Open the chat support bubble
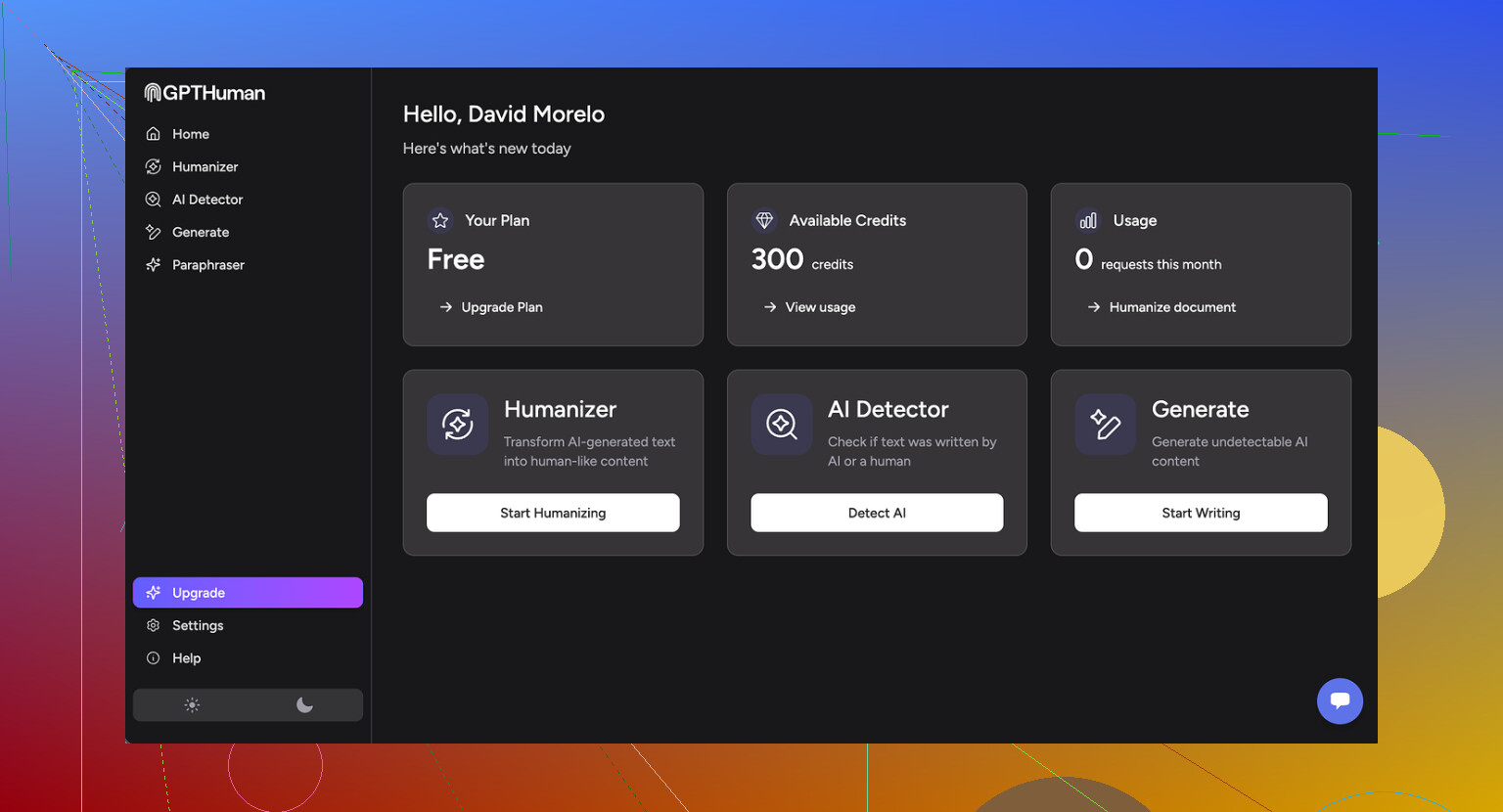 (1340, 700)
